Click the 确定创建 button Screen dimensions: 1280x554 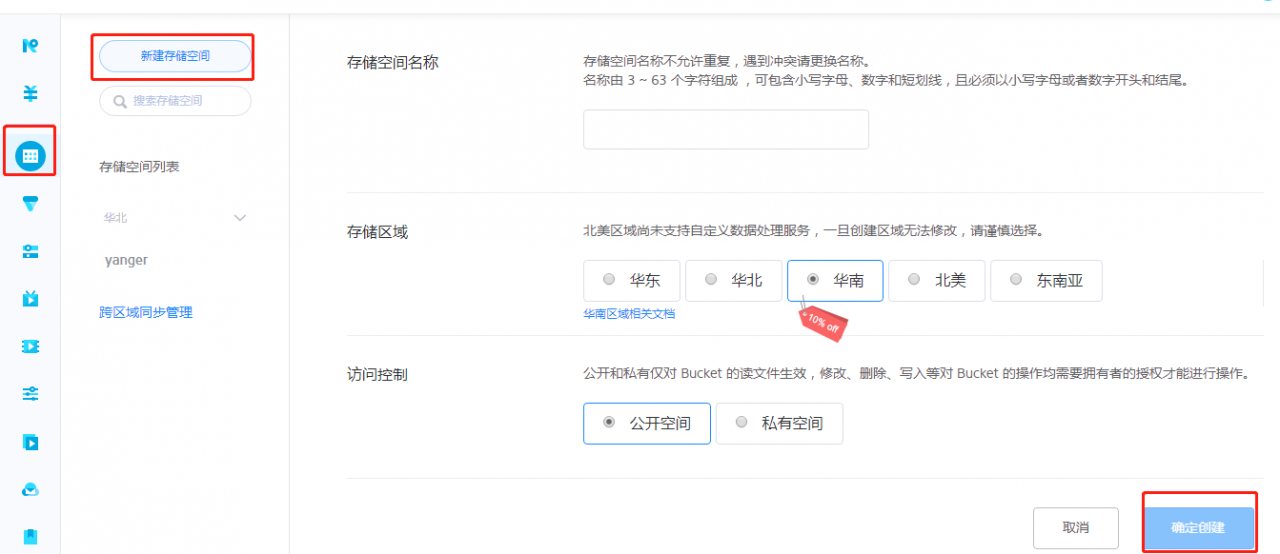tap(1198, 527)
